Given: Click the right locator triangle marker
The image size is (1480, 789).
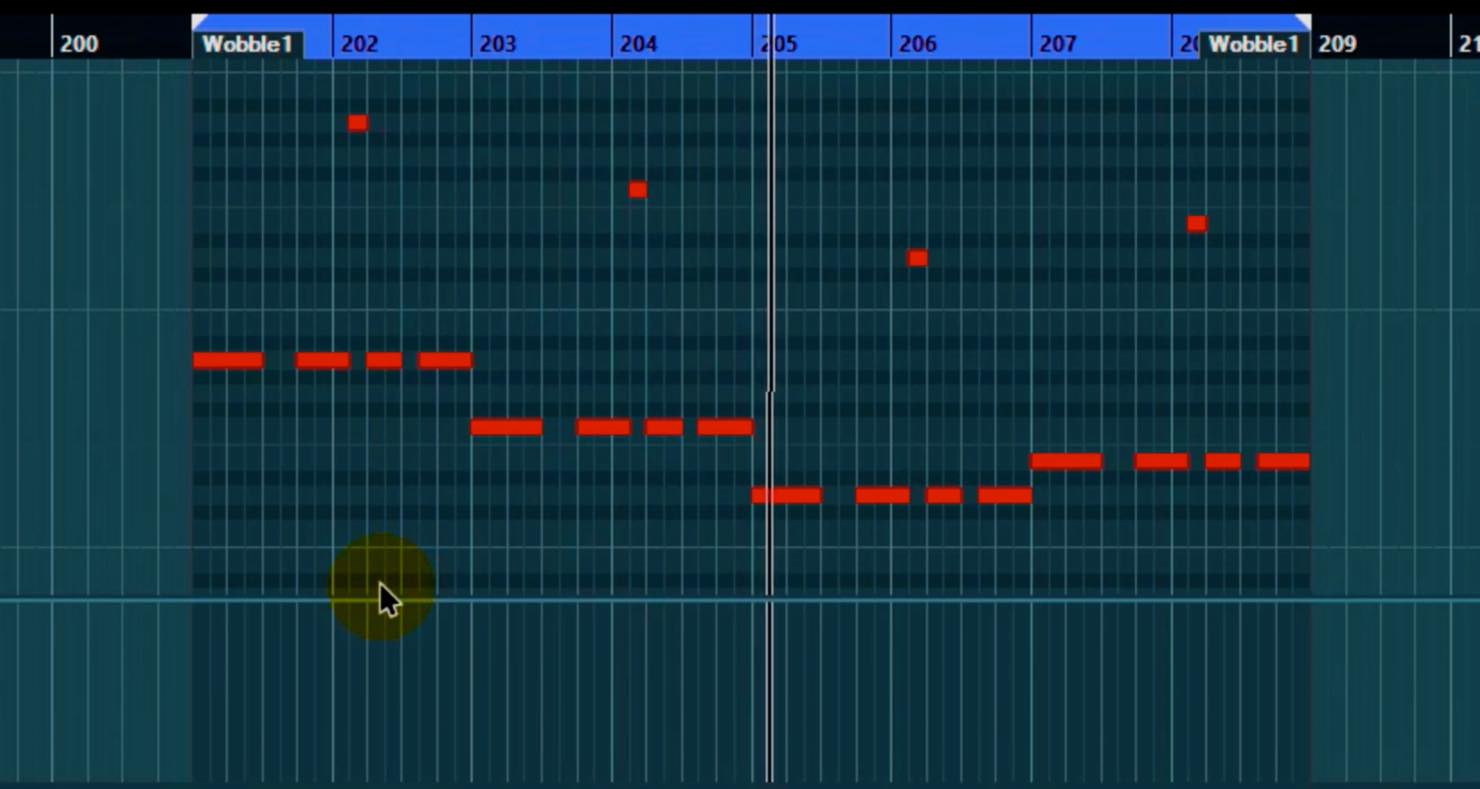Looking at the screenshot, I should pos(1303,21).
